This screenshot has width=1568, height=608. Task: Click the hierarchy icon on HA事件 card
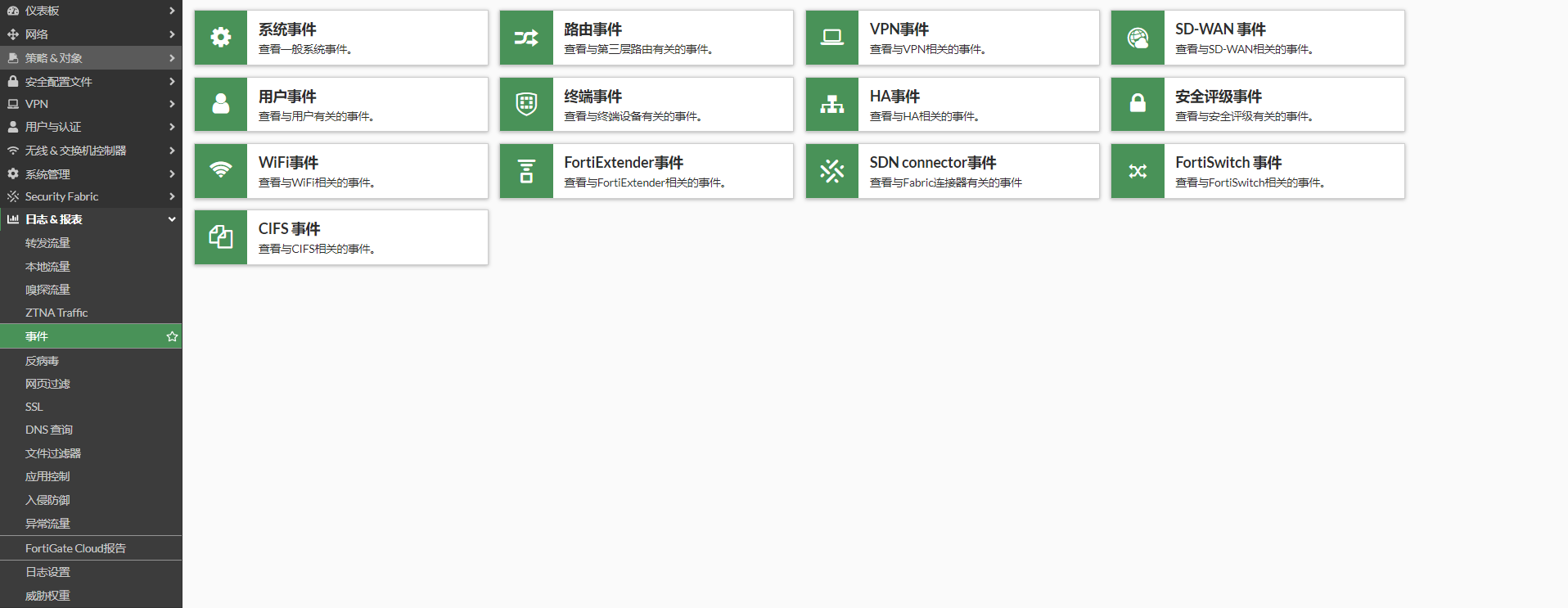[x=832, y=104]
